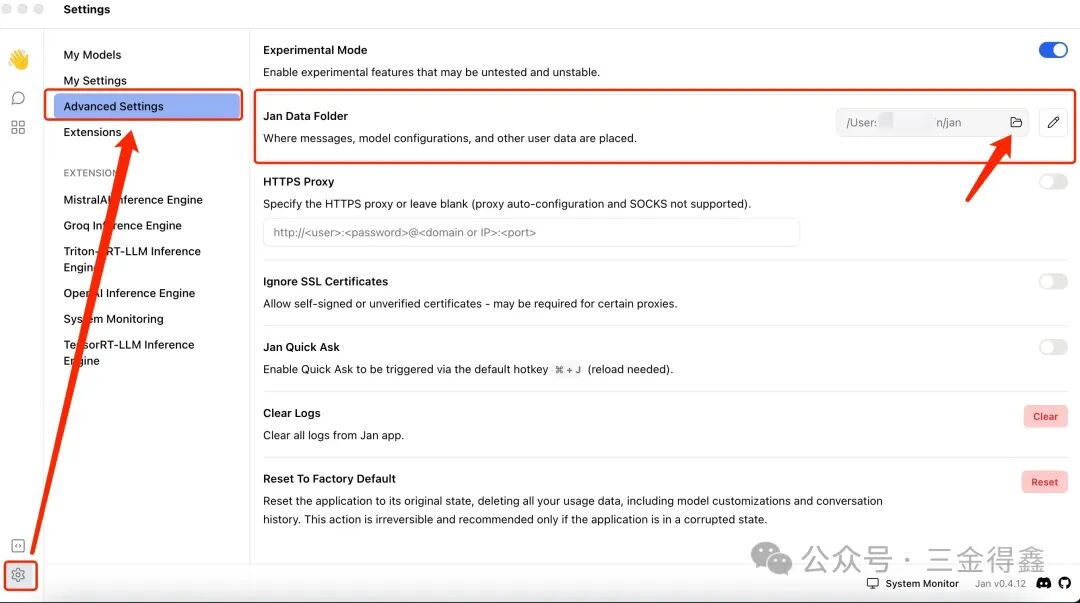Edit Jan data folder with pencil icon
Screen dimensions: 1080x603
(x=1053, y=122)
